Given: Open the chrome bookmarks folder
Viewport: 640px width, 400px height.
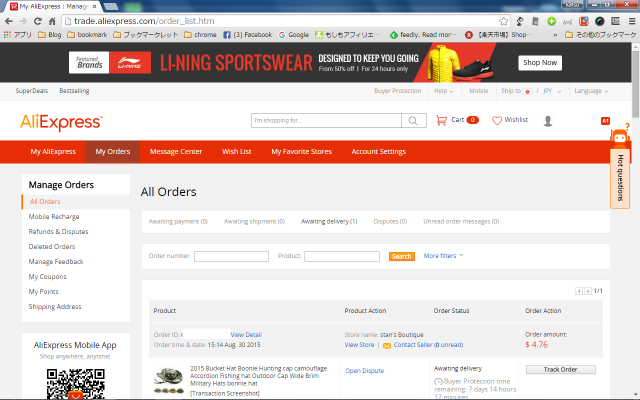Looking at the screenshot, I should (x=200, y=35).
